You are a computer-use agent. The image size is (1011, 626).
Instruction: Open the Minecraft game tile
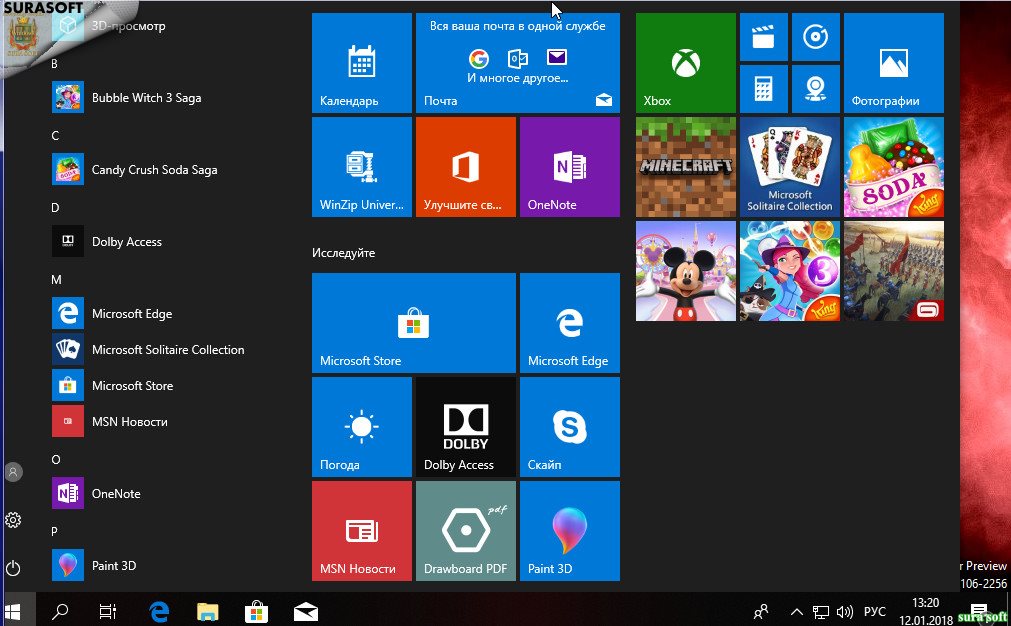coord(685,167)
